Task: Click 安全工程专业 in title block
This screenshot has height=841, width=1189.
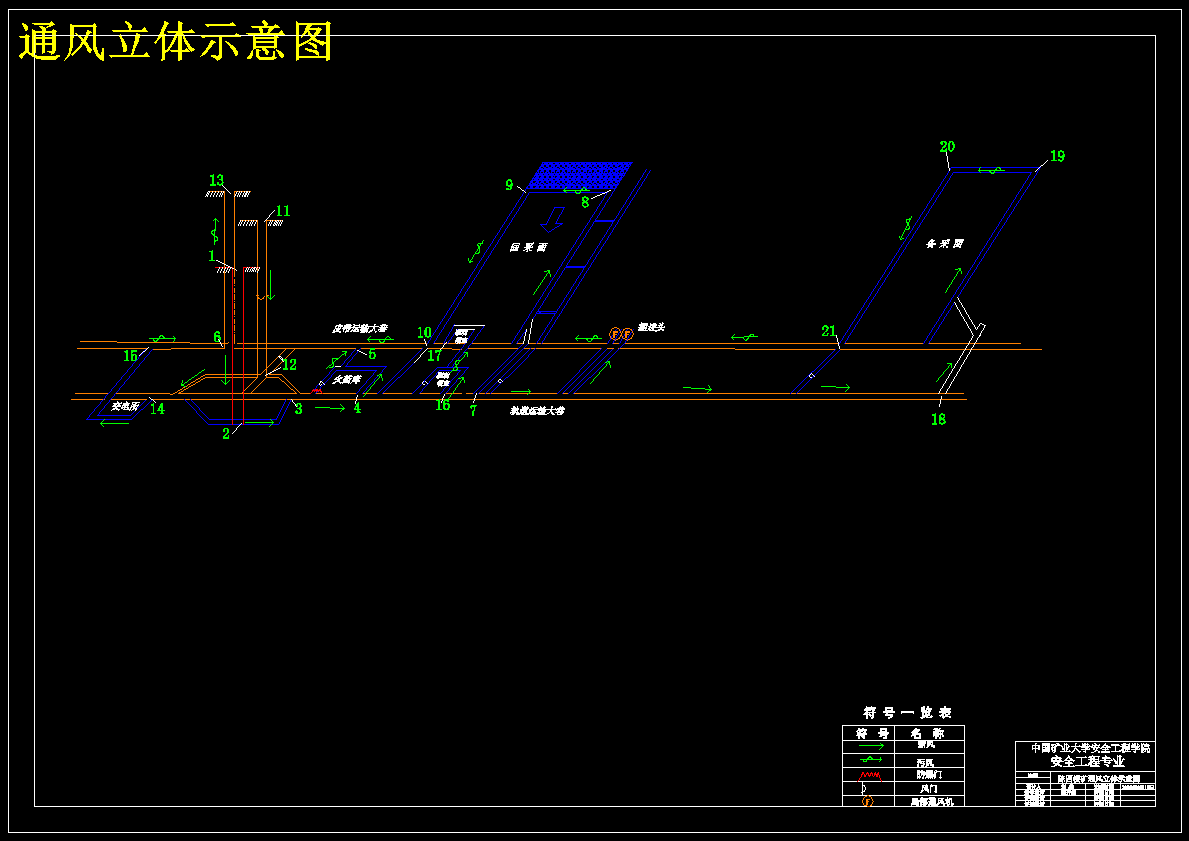Action: coord(1088,761)
